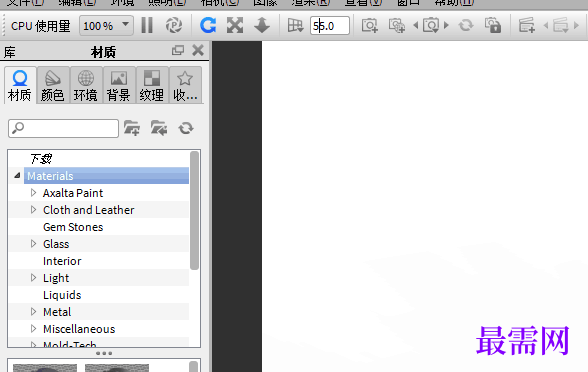Expand the Metal folder
The width and height of the screenshot is (588, 372).
click(x=33, y=312)
